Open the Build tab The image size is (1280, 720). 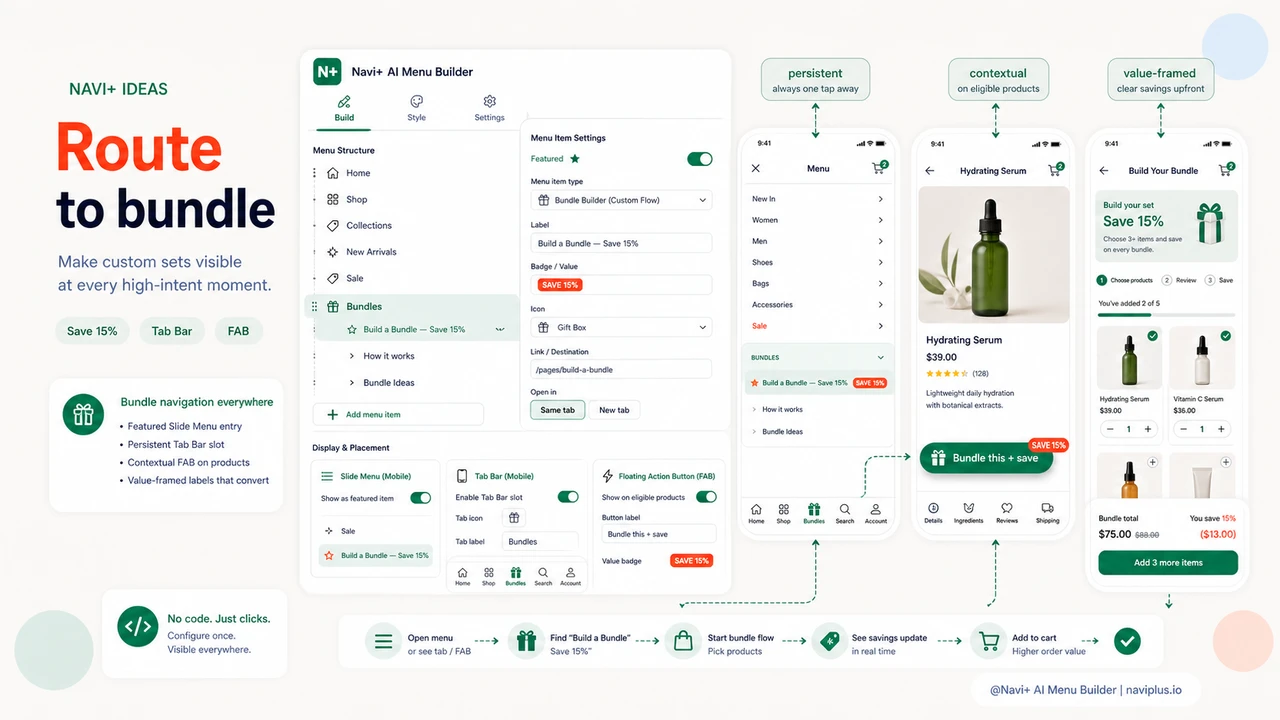[344, 109]
